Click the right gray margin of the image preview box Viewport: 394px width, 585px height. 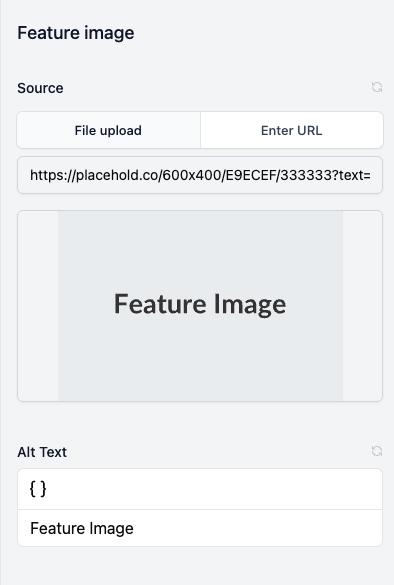point(362,306)
